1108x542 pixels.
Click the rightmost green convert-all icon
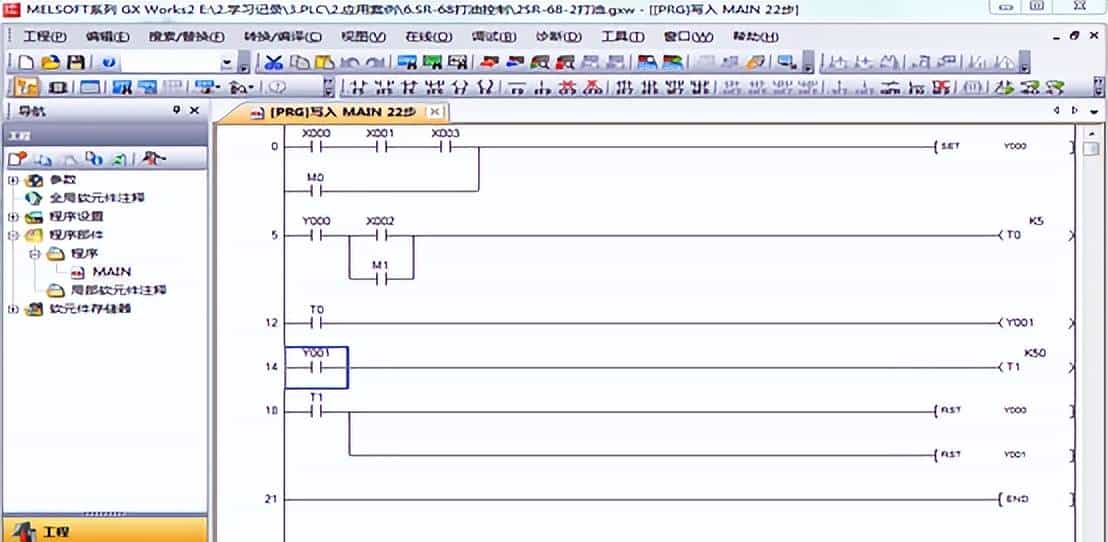(x=1054, y=88)
